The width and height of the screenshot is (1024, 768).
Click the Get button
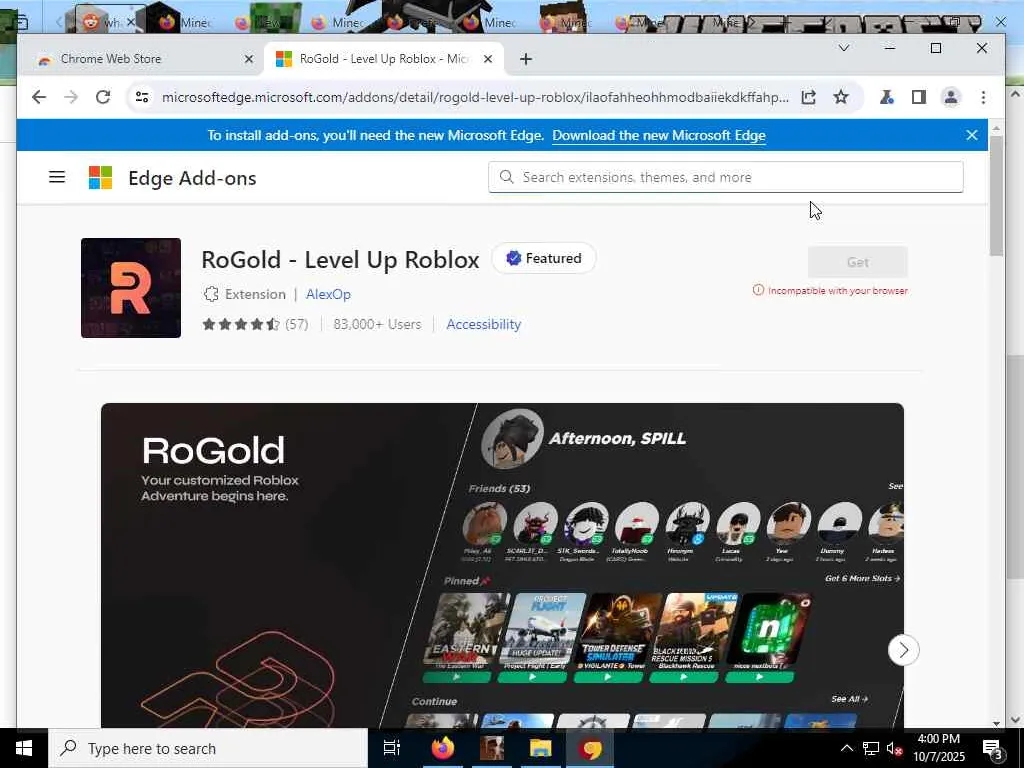(857, 262)
